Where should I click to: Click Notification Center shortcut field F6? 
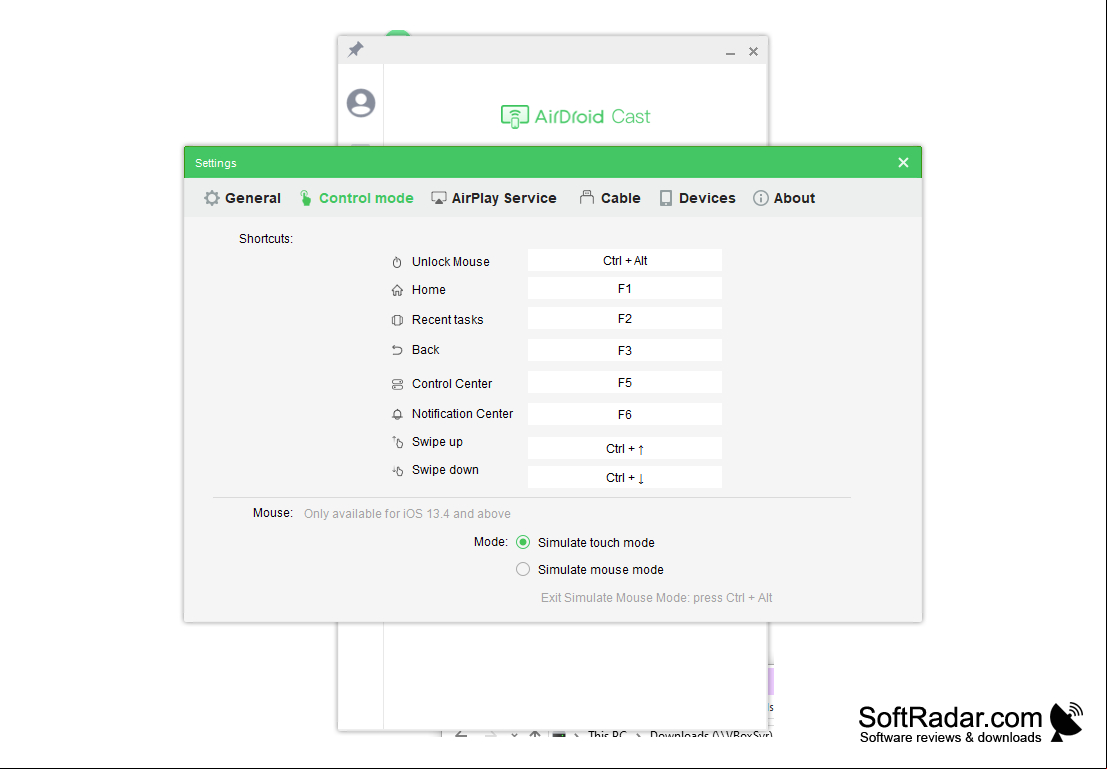pos(625,415)
